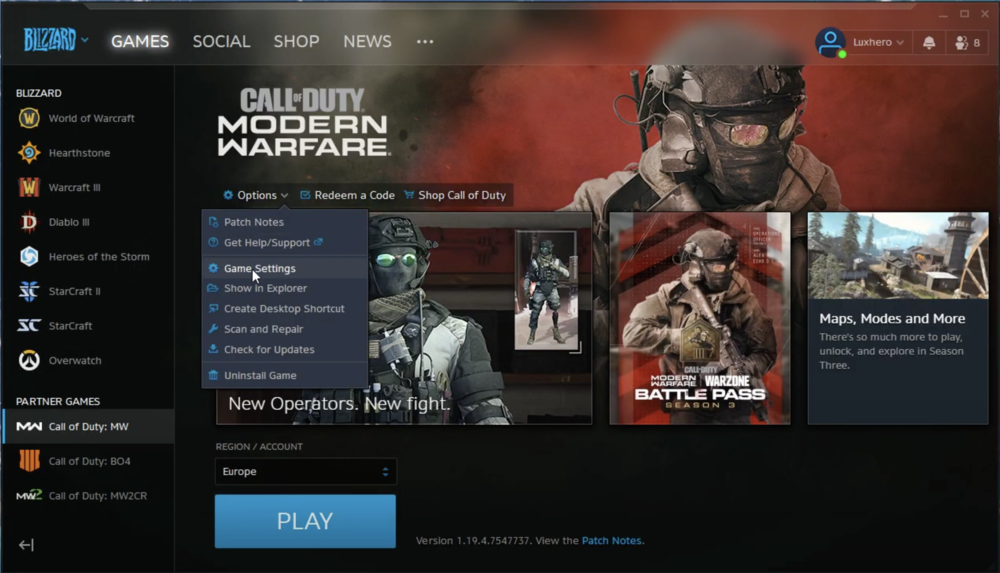Open the Europe region dropdown

305,472
